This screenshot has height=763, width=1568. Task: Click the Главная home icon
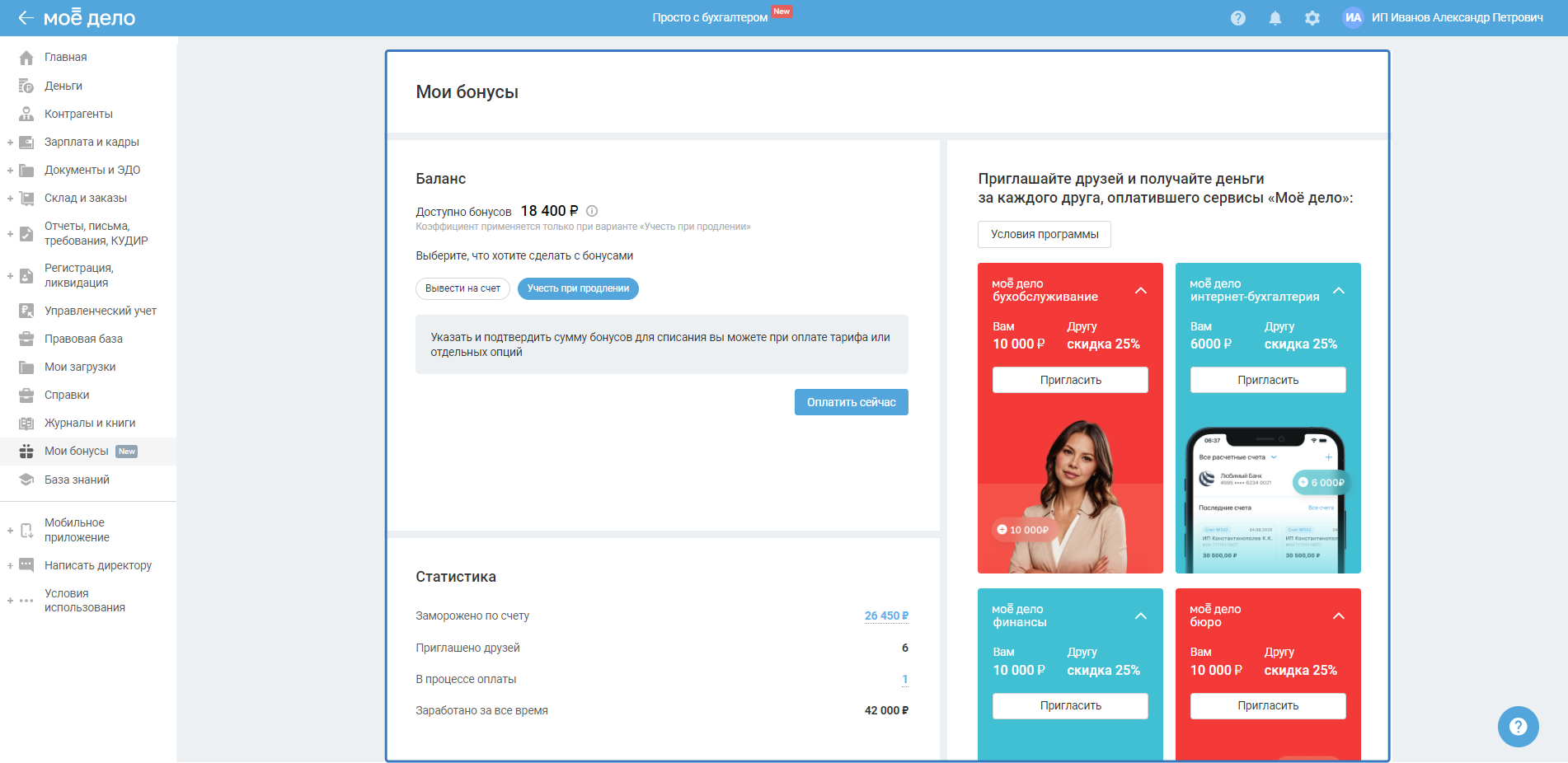(x=26, y=58)
